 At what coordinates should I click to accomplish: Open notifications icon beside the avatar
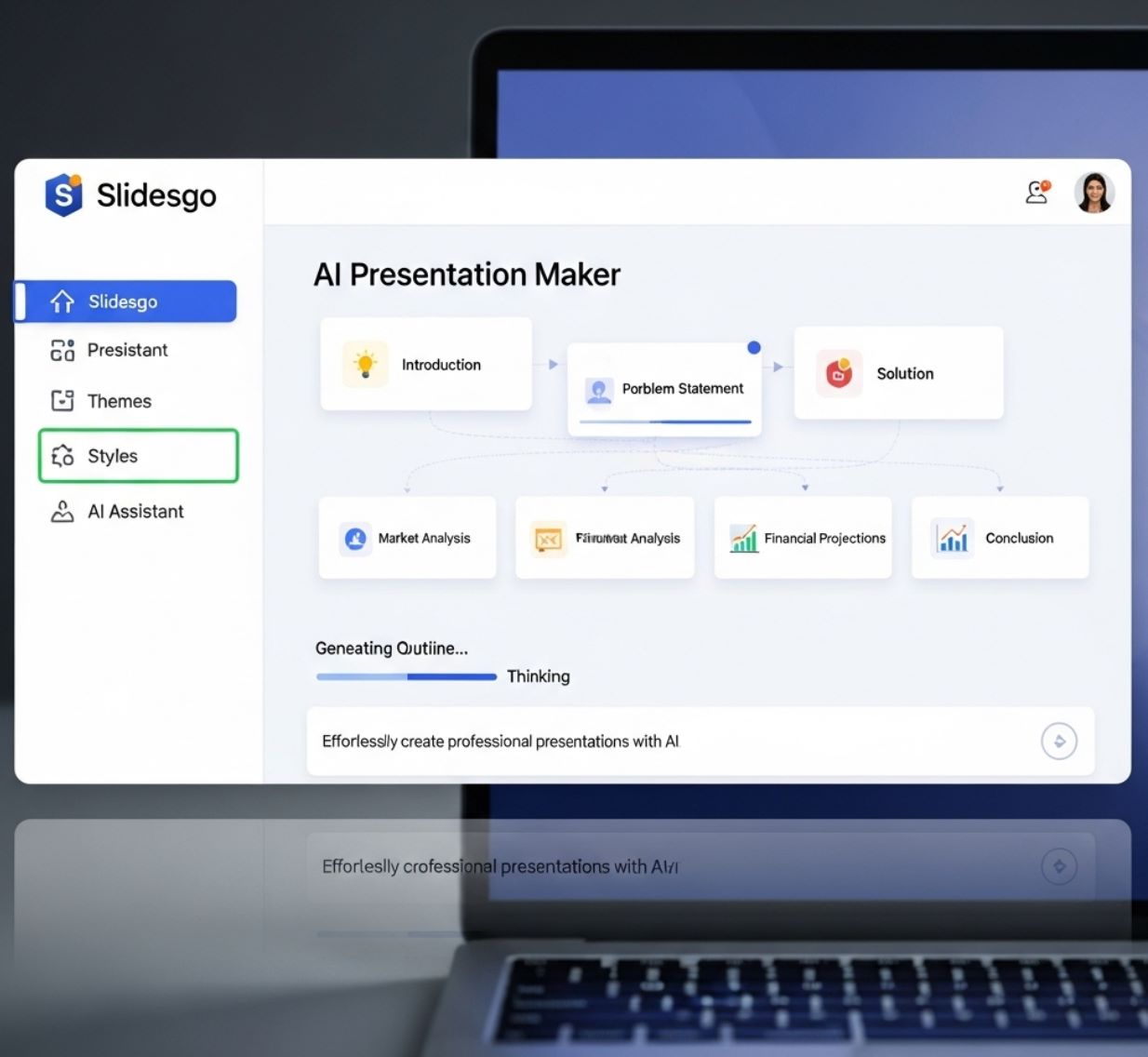pyautogui.click(x=1037, y=192)
